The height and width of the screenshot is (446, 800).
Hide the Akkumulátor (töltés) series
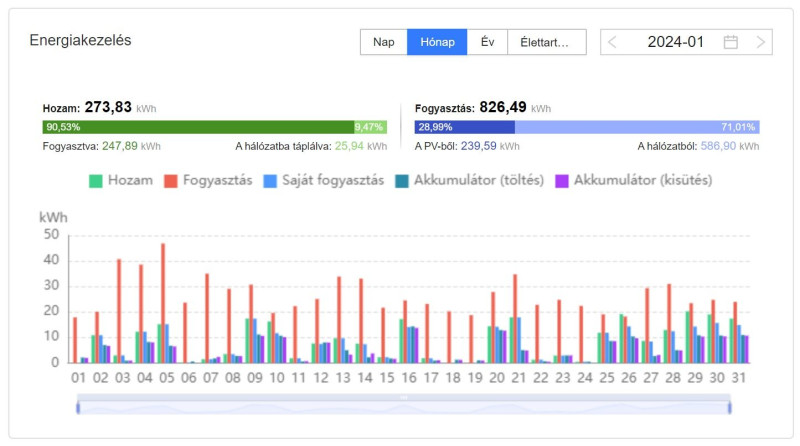tap(470, 181)
